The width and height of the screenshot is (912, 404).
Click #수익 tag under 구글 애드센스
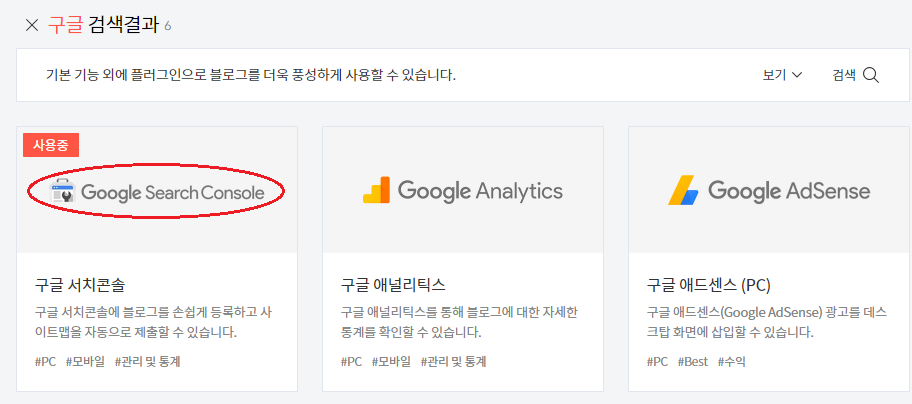click(732, 362)
